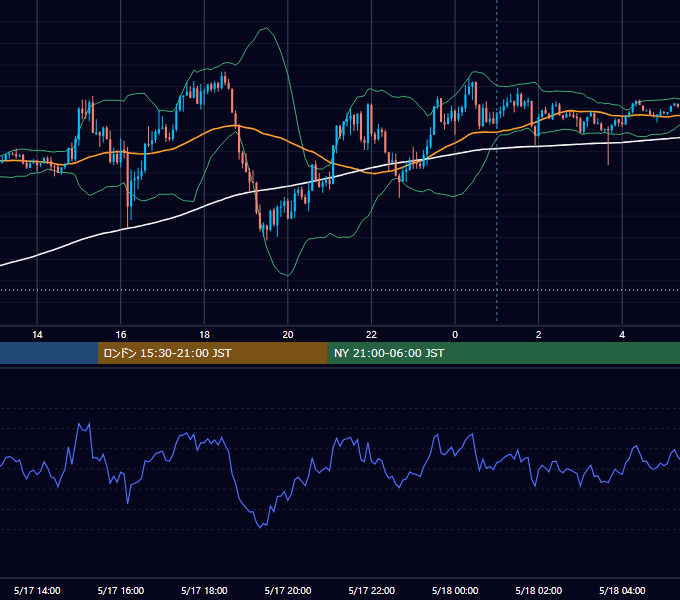The height and width of the screenshot is (600, 680).
Task: Click the 5/18 04:00 date label
Action: 622,590
